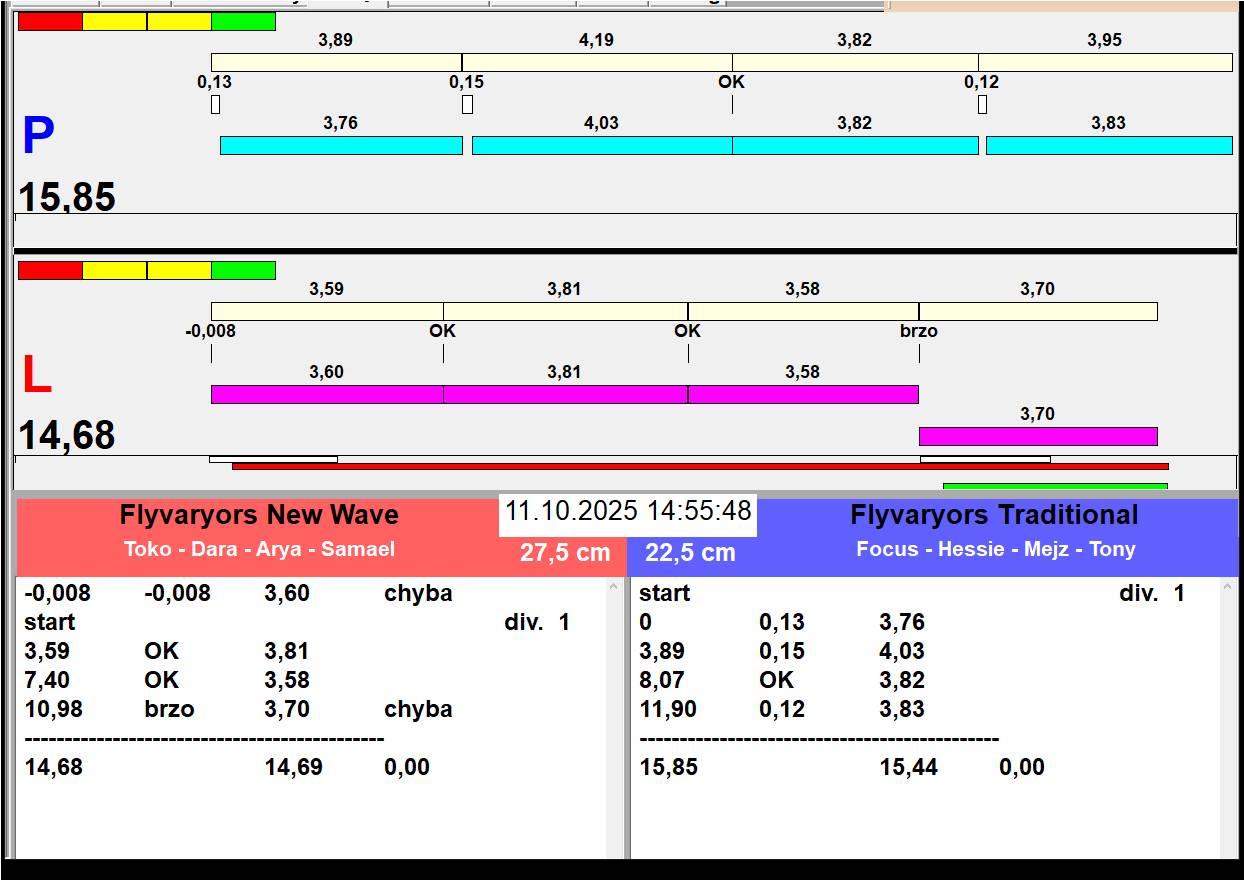Click the 0,13 changeover value in lane P
The height and width of the screenshot is (880, 1244).
[214, 82]
